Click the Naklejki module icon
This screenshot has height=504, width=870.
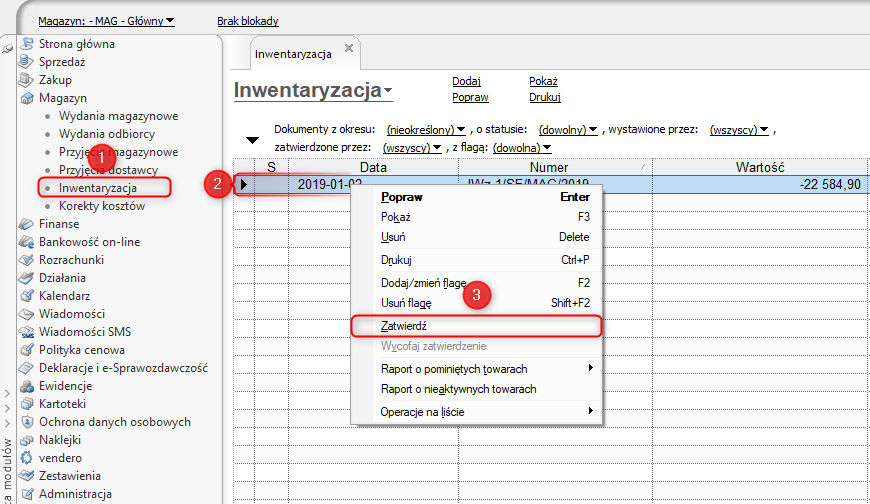pyautogui.click(x=27, y=440)
